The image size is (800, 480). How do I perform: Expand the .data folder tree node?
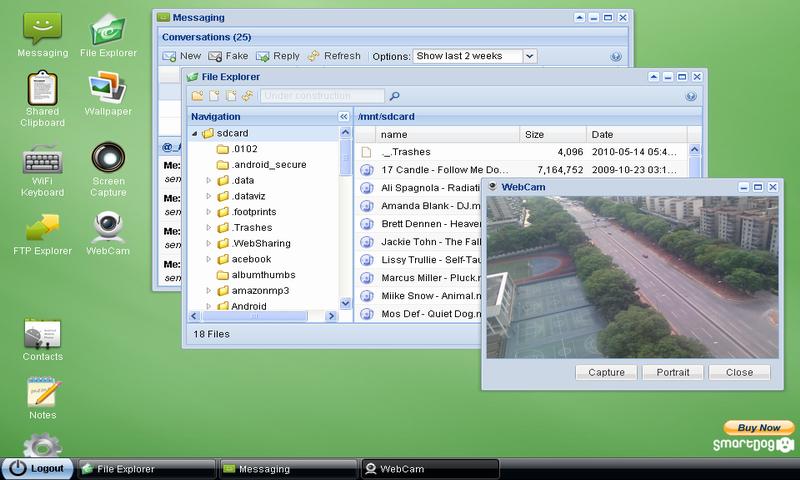point(209,181)
